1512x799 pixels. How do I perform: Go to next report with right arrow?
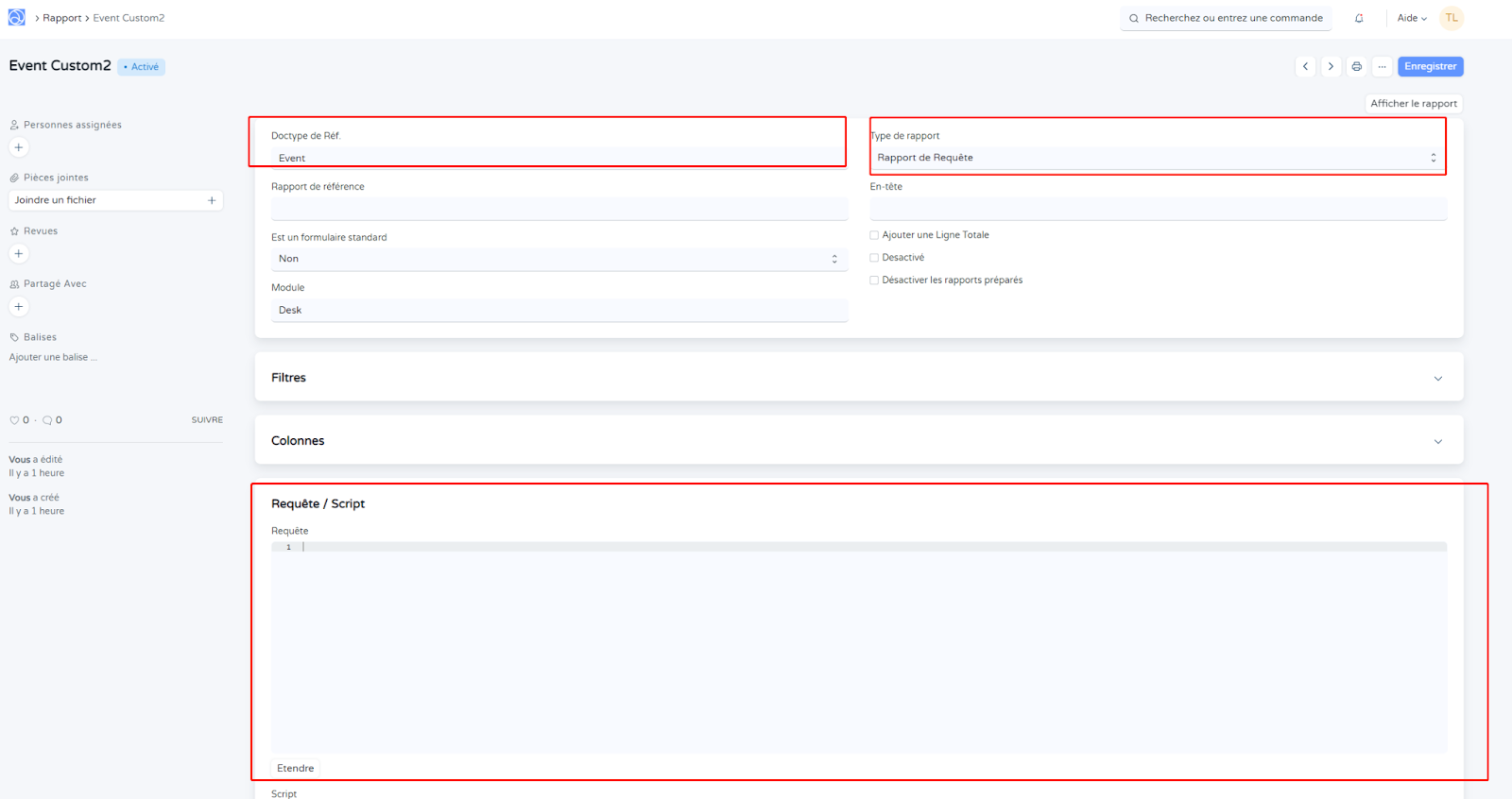(x=1331, y=66)
